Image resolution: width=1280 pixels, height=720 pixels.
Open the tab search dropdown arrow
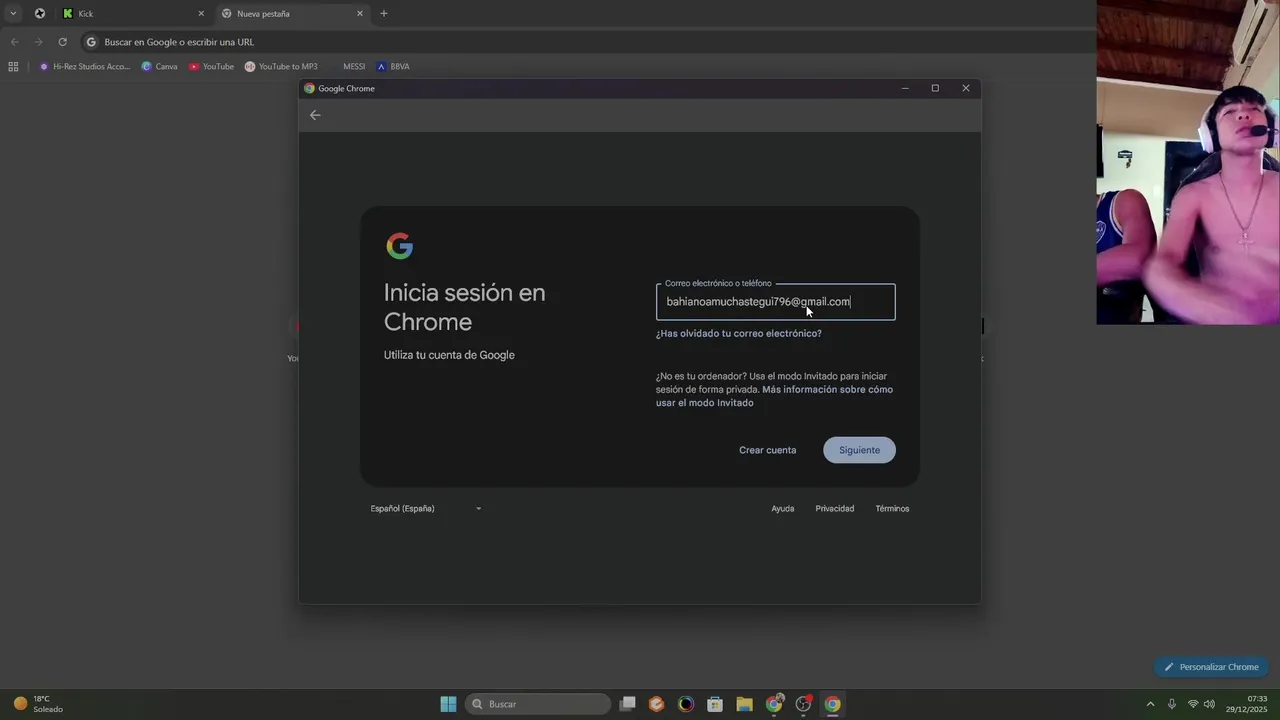(13, 13)
